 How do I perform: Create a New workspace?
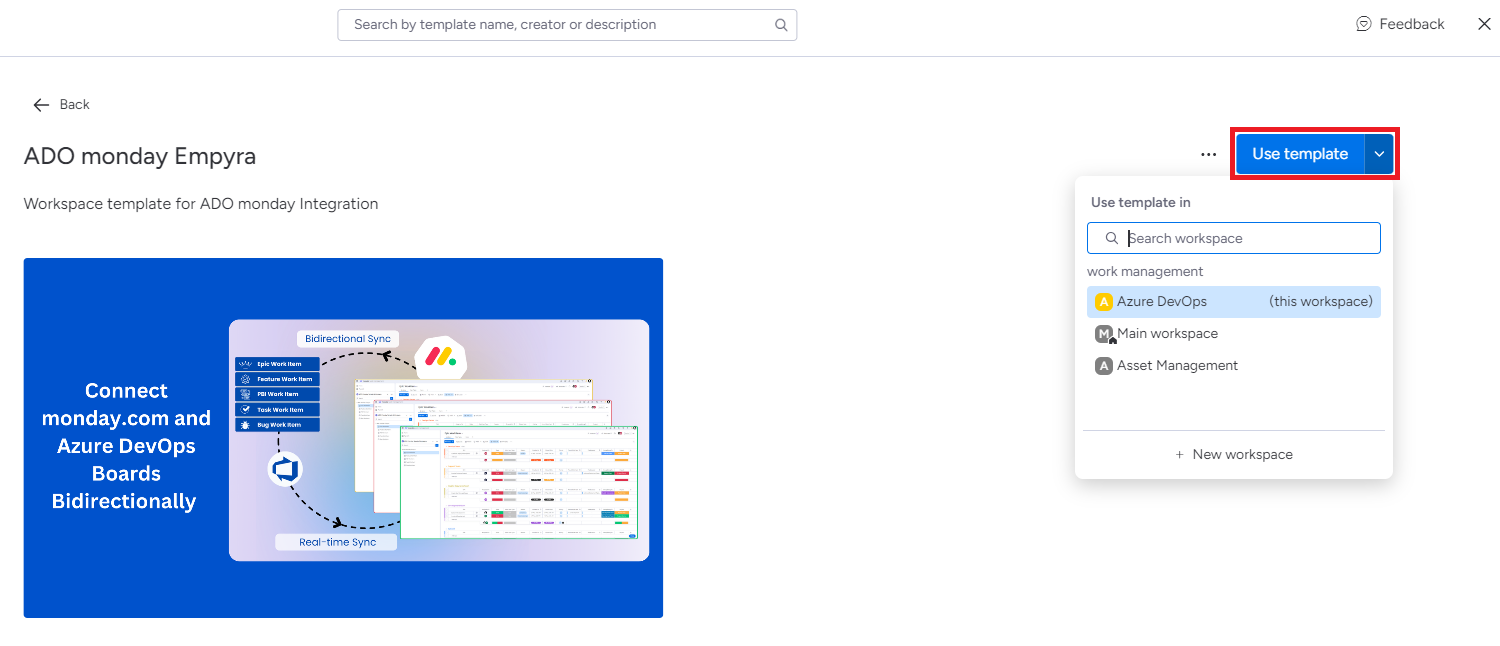pyautogui.click(x=1234, y=454)
